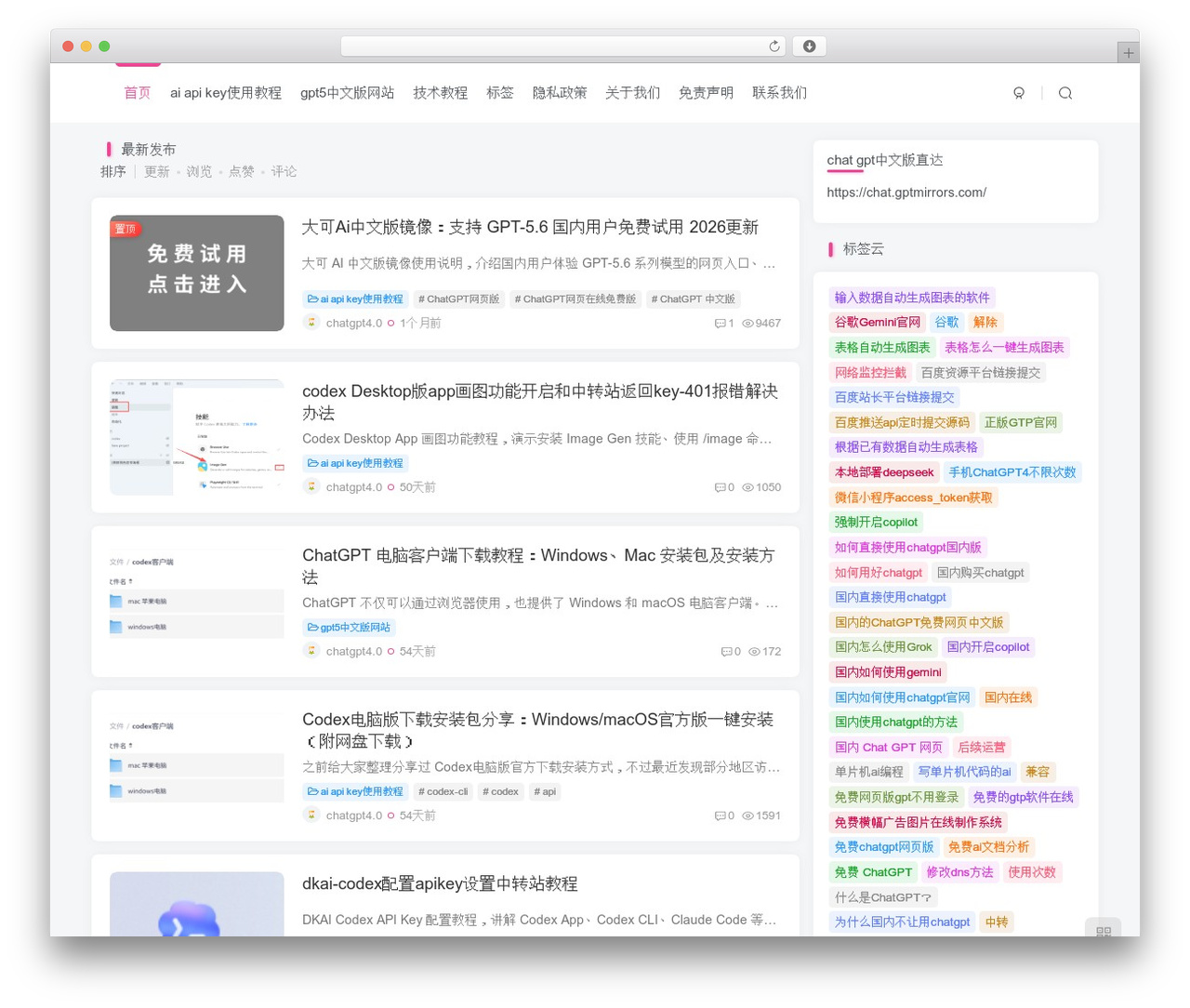Viewport: 1190px width, 1008px height.
Task: Click author avatar on codex Desktop版app post
Action: pos(311,486)
